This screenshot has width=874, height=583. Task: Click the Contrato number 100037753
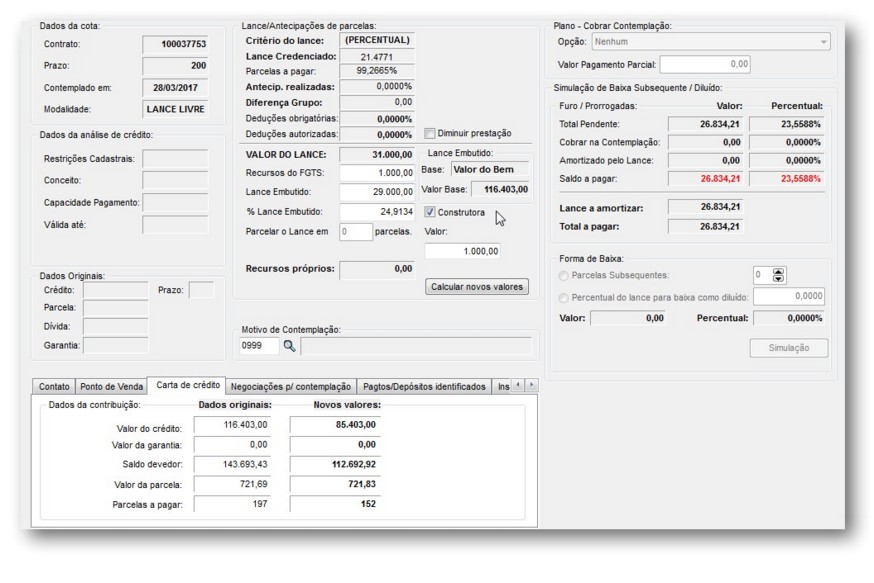click(176, 44)
